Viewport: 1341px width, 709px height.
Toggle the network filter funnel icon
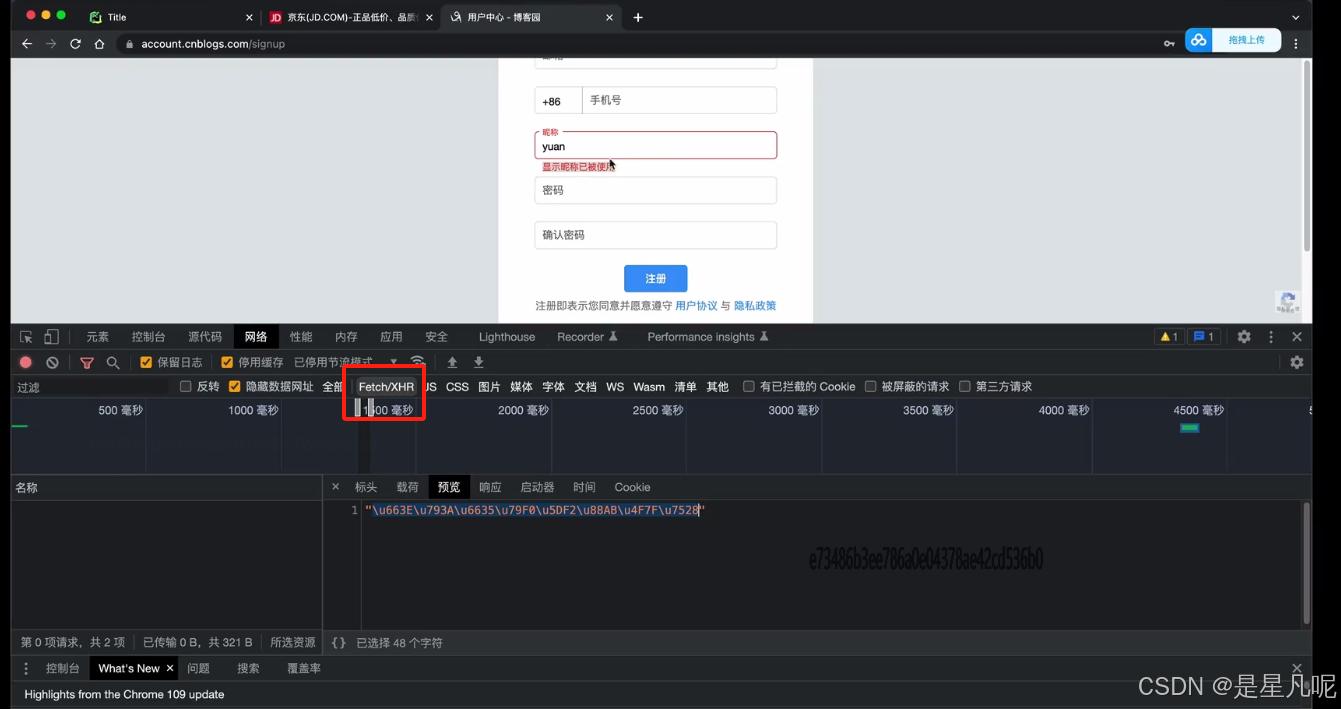(87, 362)
